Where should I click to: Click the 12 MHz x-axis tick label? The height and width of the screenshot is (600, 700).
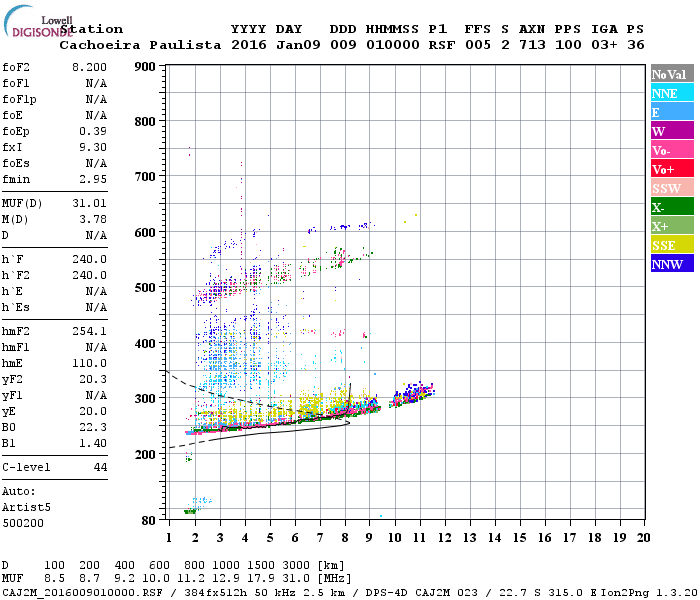coord(444,538)
